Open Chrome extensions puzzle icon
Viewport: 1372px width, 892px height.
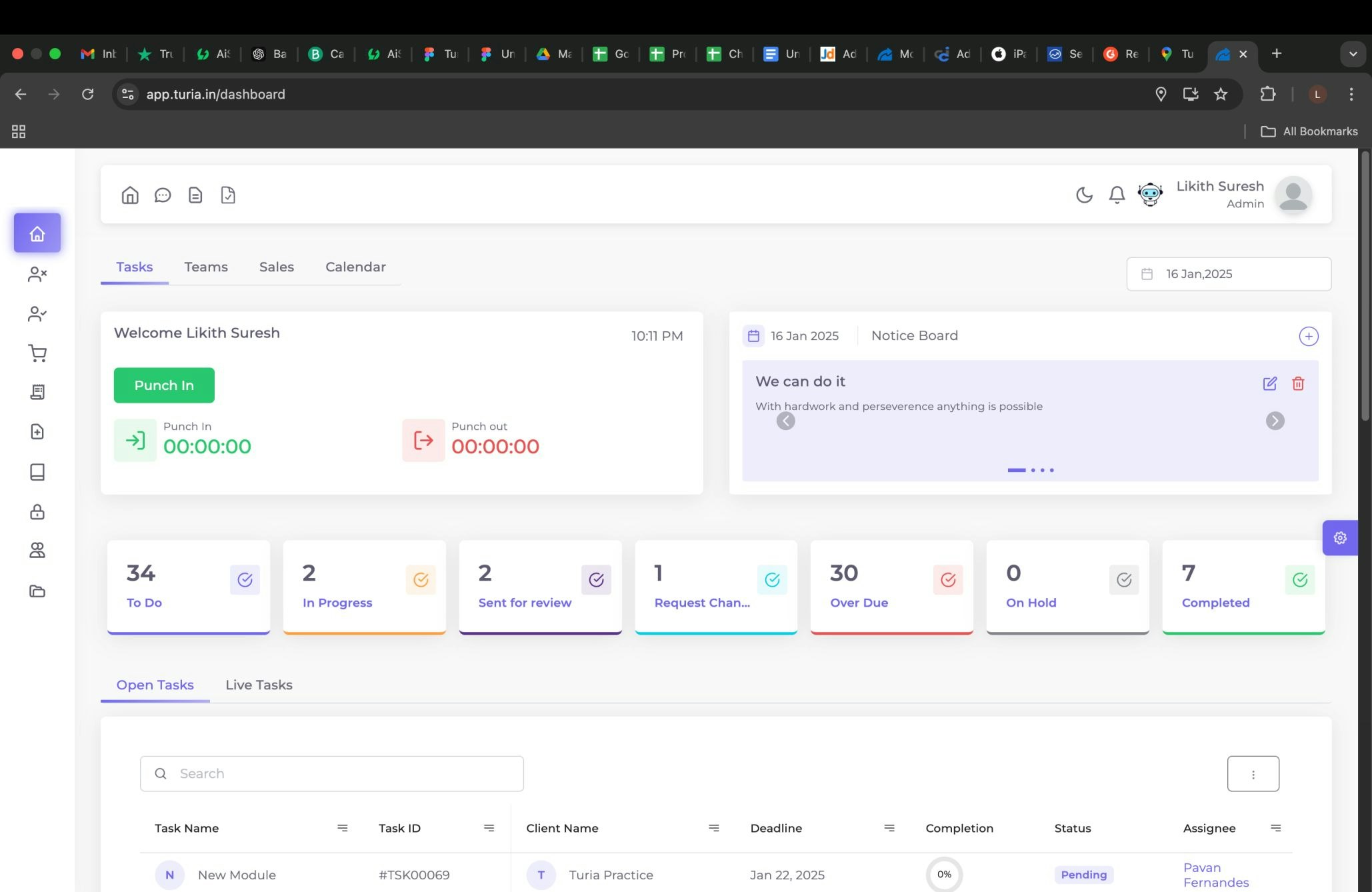coord(1267,94)
